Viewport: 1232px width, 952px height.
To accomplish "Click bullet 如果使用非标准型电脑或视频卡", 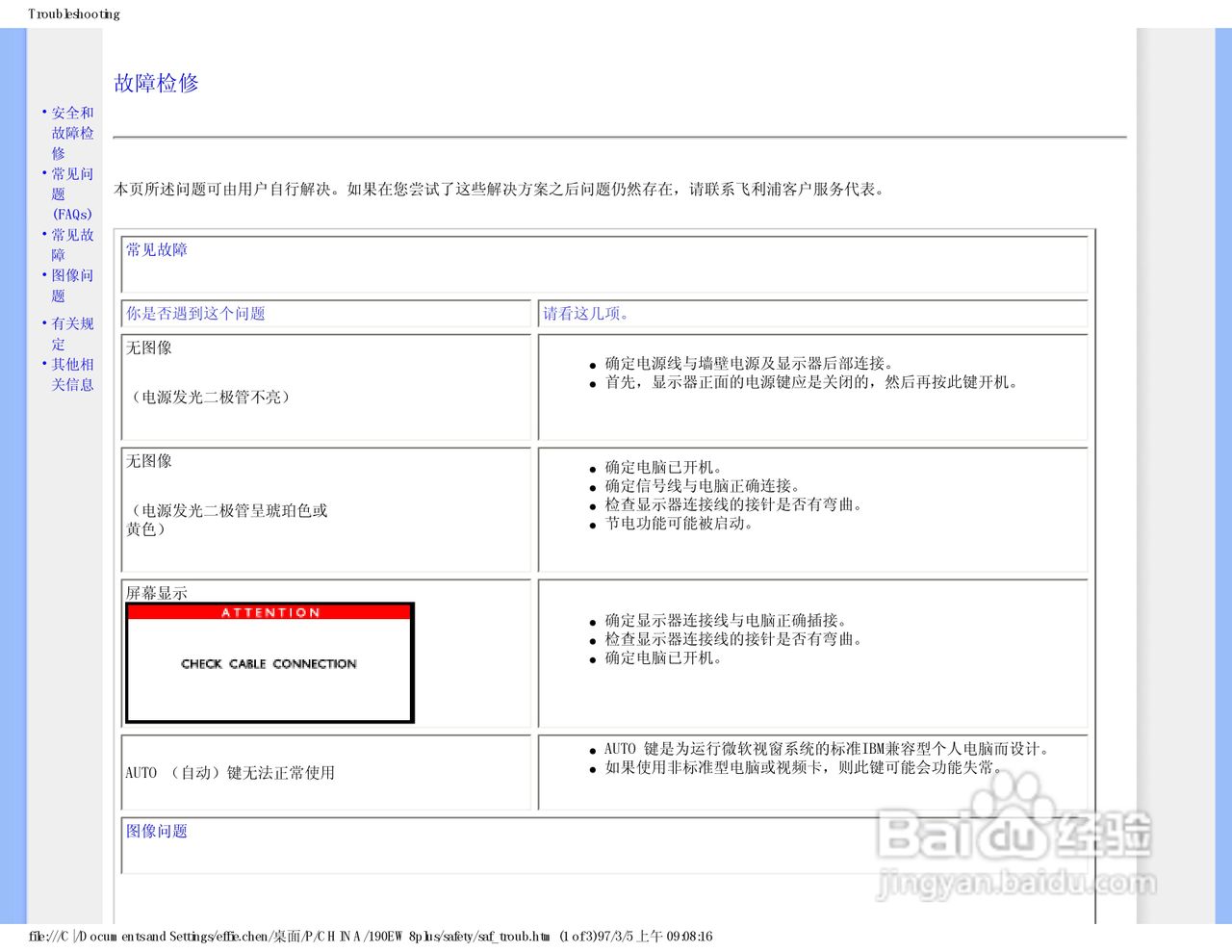I will [x=805, y=767].
